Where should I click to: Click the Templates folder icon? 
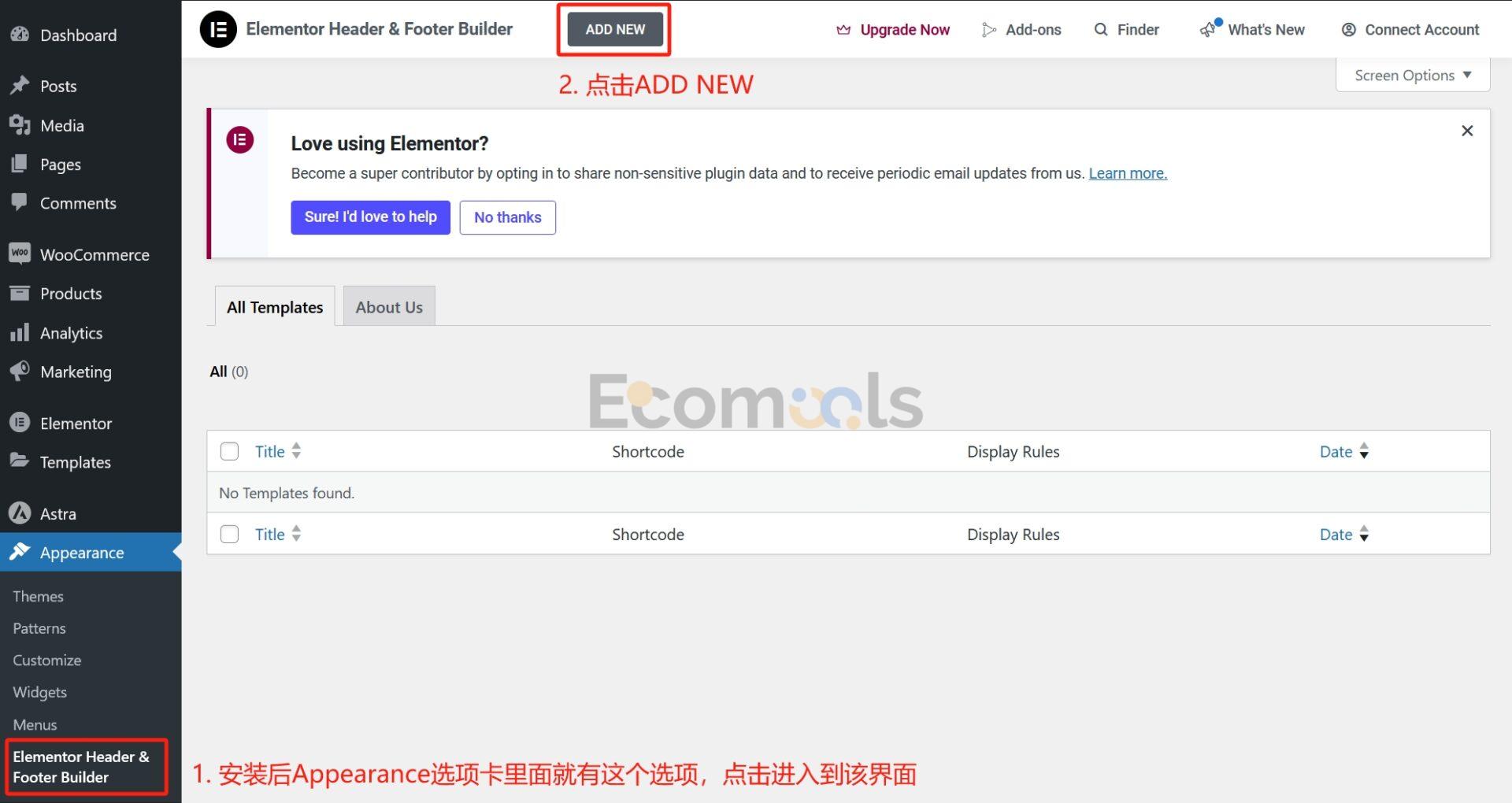pos(20,461)
